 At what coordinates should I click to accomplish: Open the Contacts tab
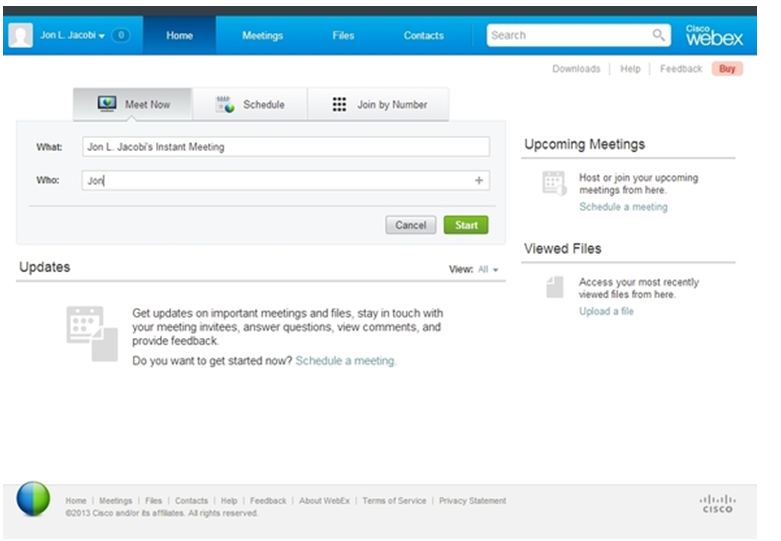coord(423,35)
